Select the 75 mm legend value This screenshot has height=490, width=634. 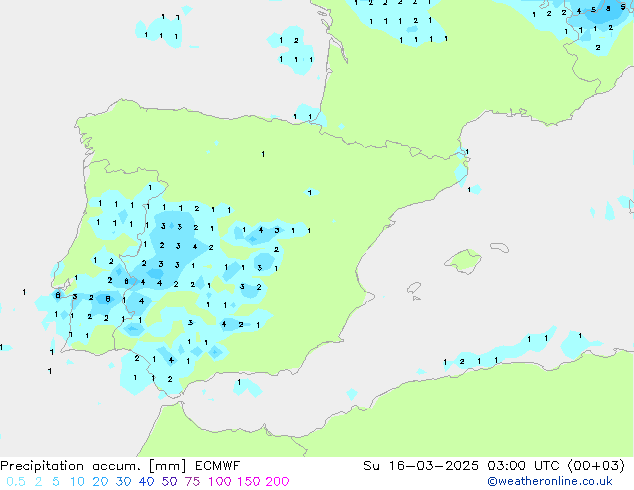click(194, 481)
